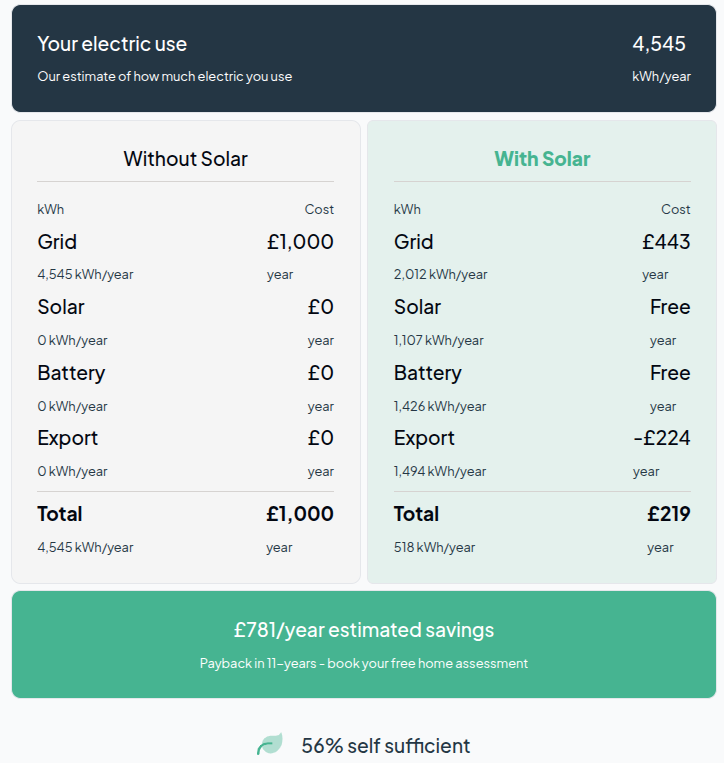The image size is (724, 763).
Task: Click the 518 kWh/year total figure
Action: pos(434,547)
